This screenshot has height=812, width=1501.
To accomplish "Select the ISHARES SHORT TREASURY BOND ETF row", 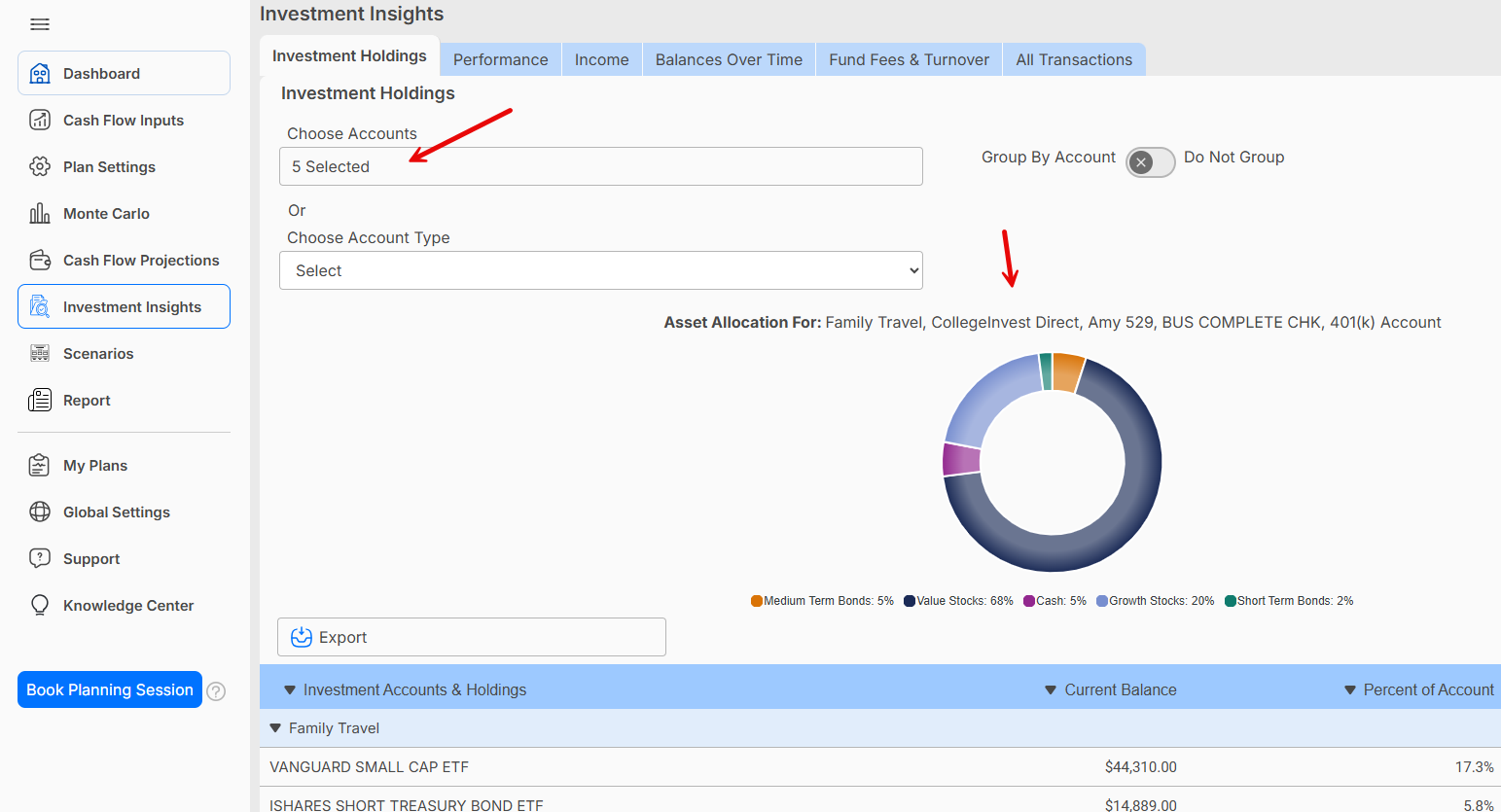I will tap(880, 800).
